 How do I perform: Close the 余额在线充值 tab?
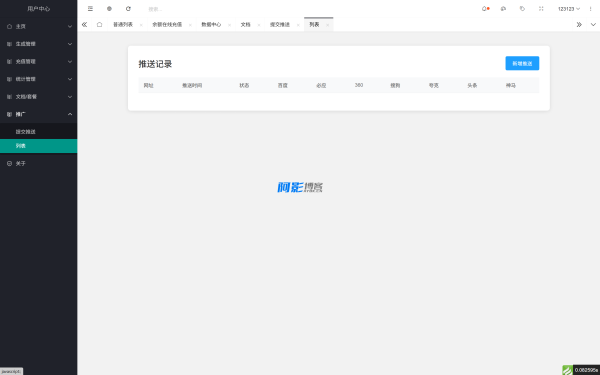click(190, 25)
